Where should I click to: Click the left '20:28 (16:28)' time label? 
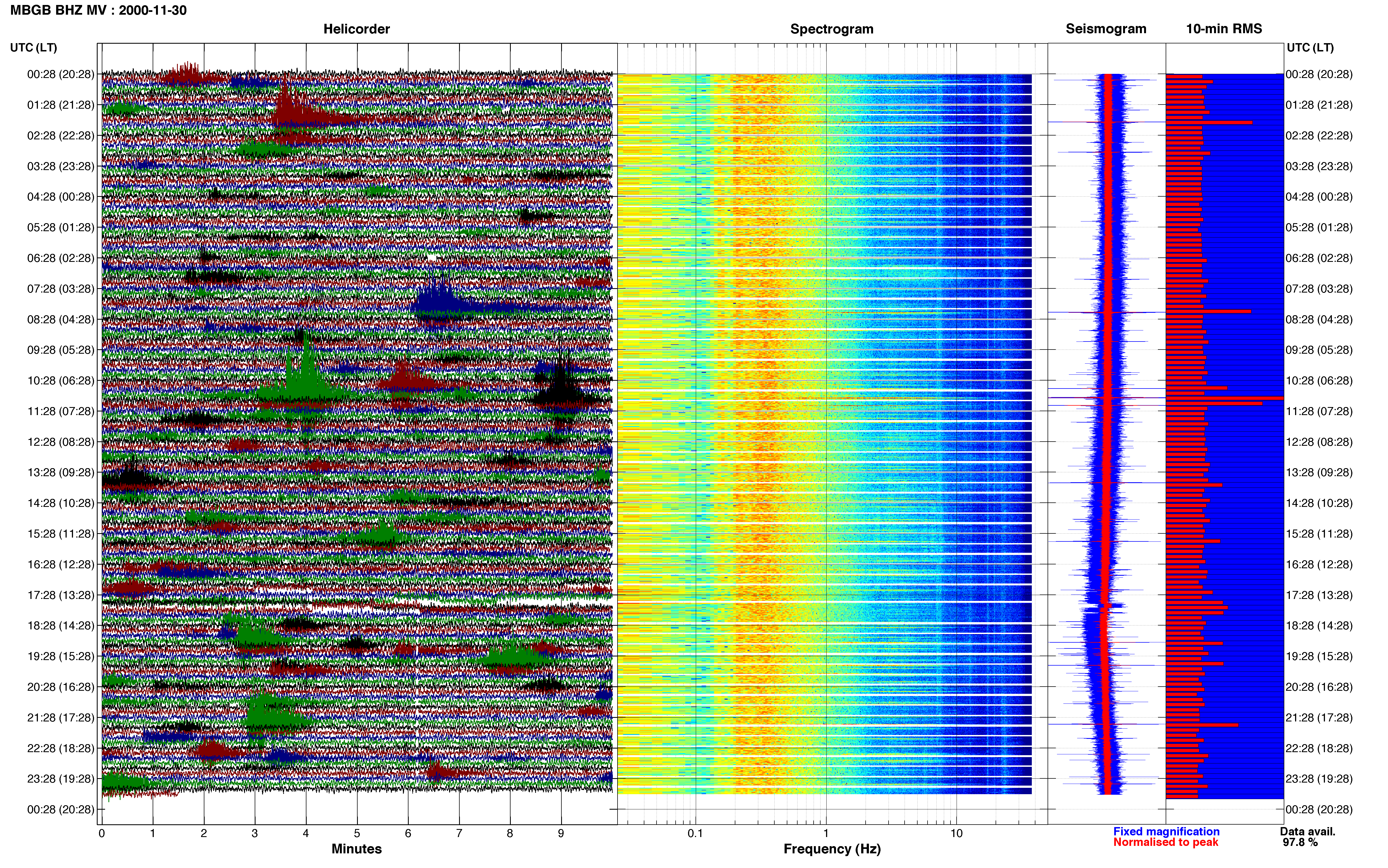61,687
